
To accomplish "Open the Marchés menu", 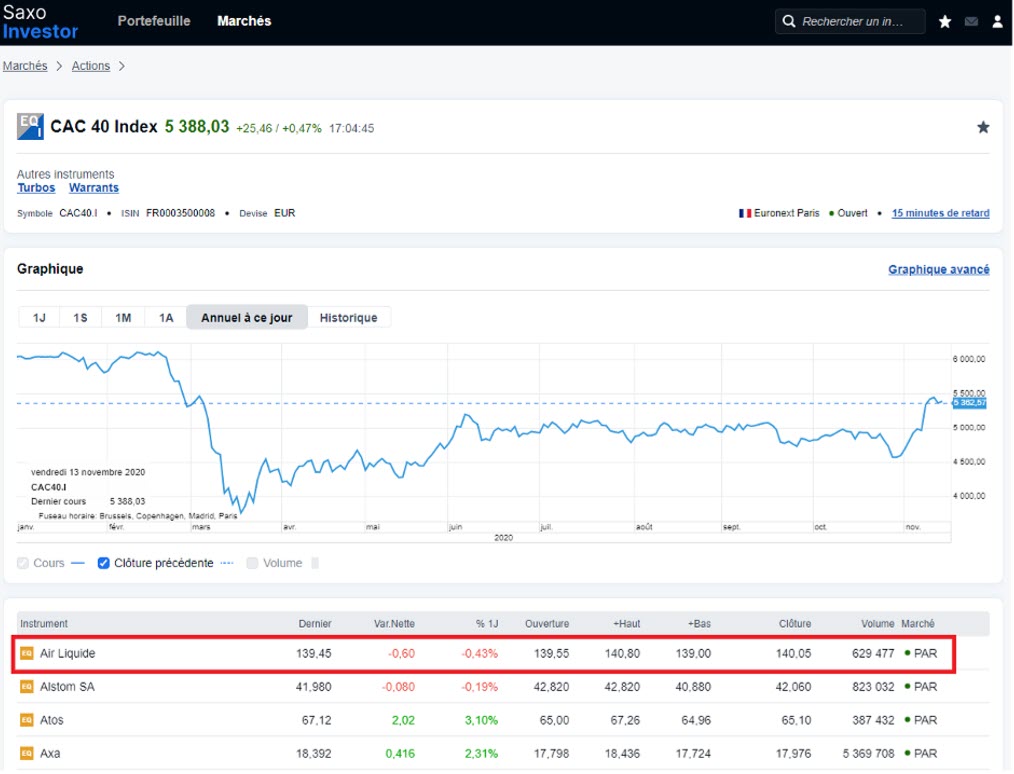I will (x=244, y=21).
